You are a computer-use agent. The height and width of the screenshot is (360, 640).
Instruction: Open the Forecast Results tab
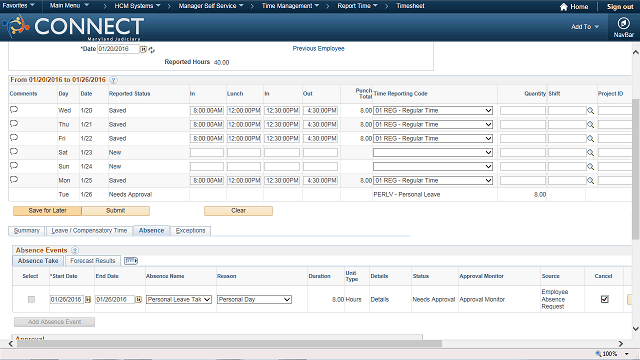tap(93, 261)
